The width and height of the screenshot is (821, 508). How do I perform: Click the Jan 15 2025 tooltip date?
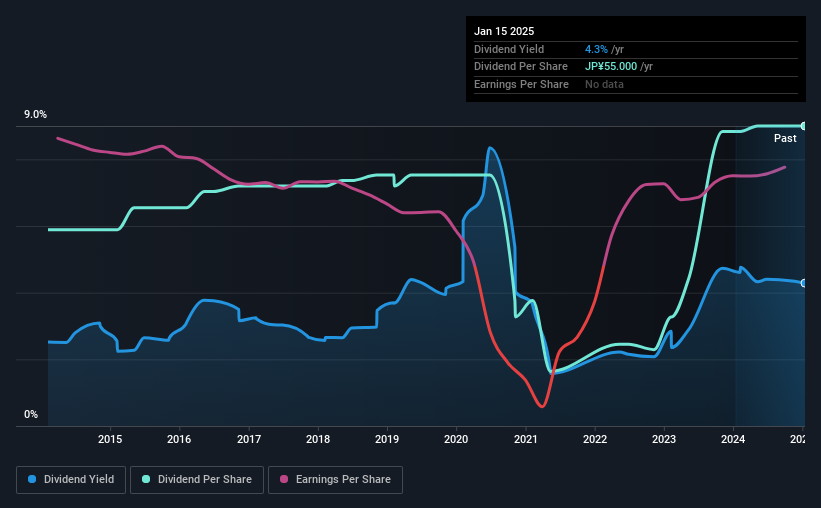(504, 31)
